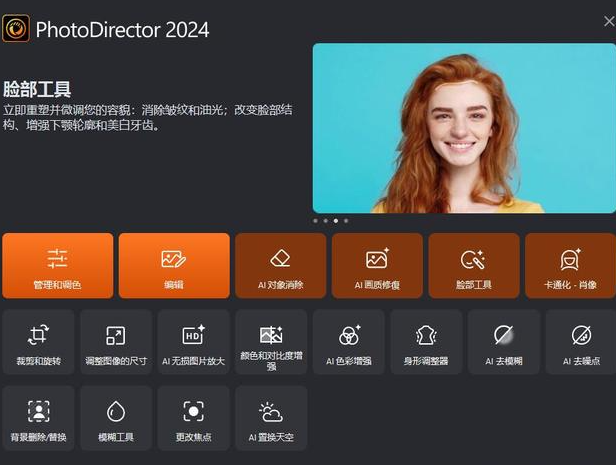Show the fourth carousel slide dot
Screen dimensions: 616x465
click(346, 221)
